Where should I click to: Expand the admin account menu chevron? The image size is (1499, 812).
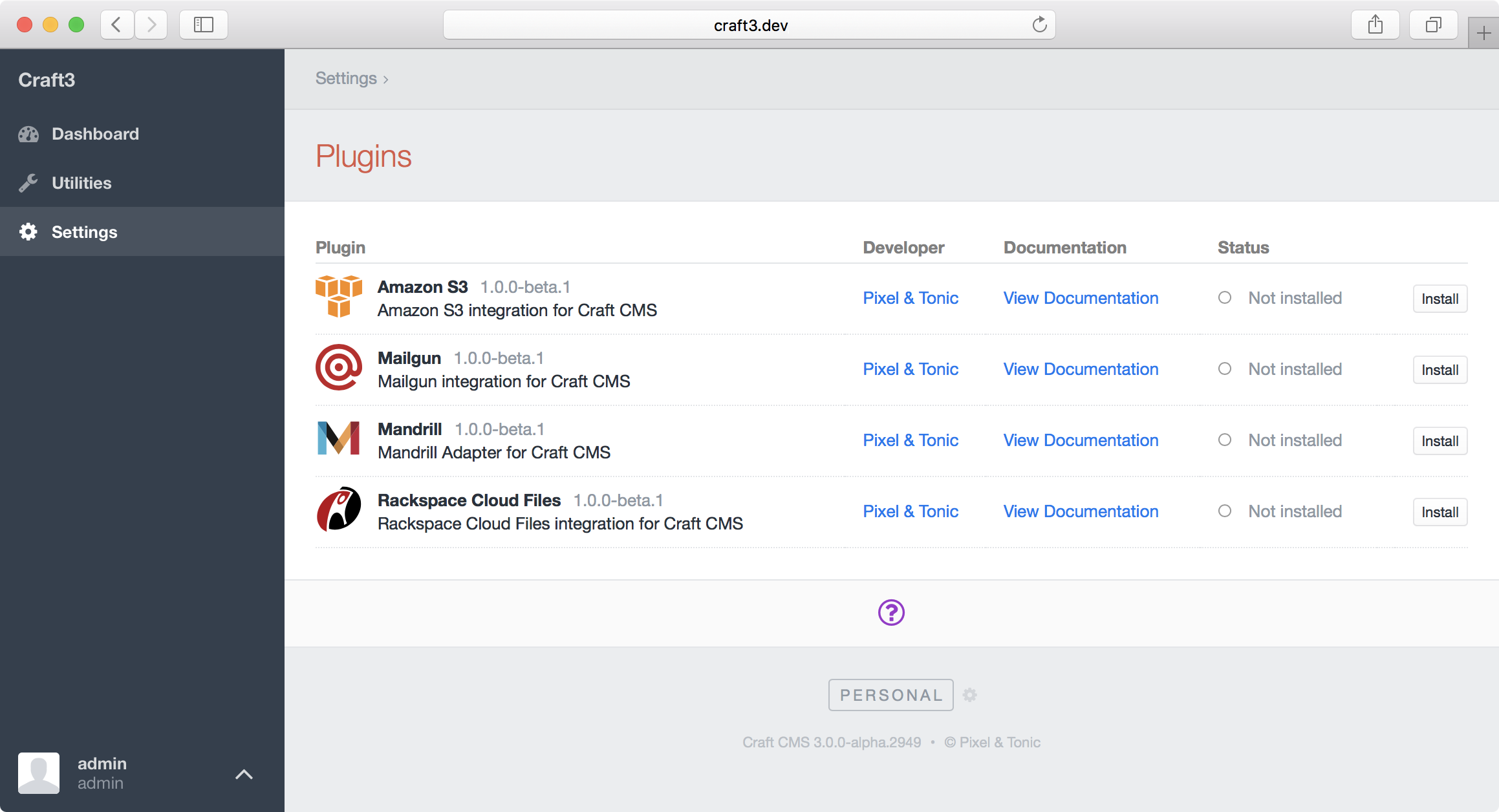pyautogui.click(x=244, y=774)
